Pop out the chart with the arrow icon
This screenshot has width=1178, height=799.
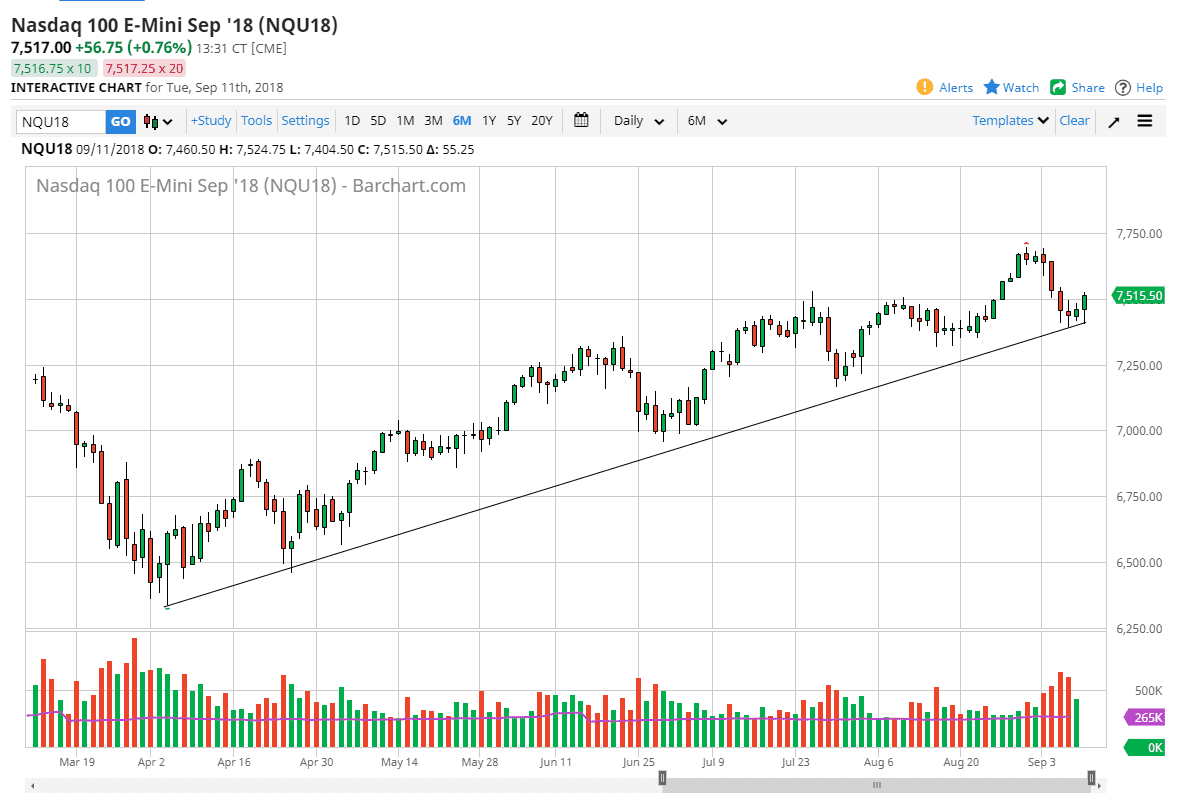(1113, 120)
